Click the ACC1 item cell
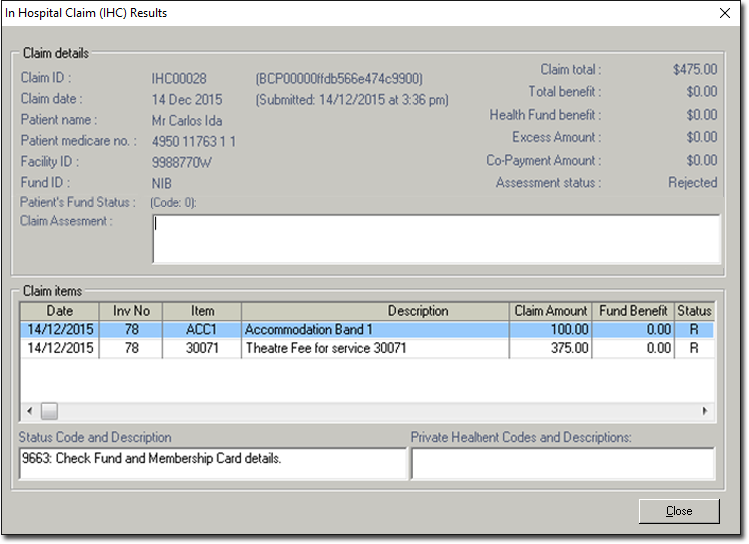 point(201,329)
